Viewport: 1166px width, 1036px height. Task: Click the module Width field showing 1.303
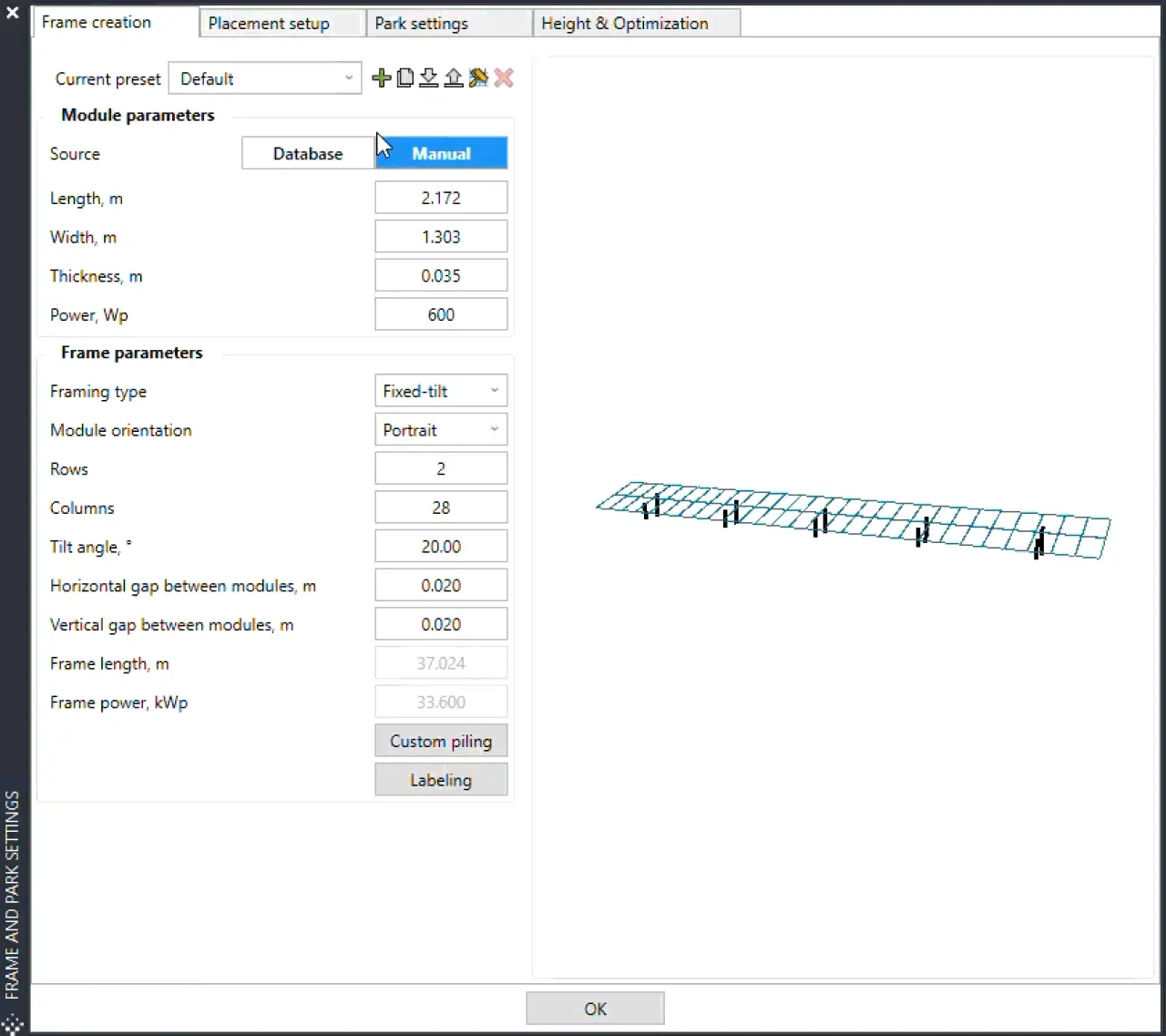(x=441, y=237)
